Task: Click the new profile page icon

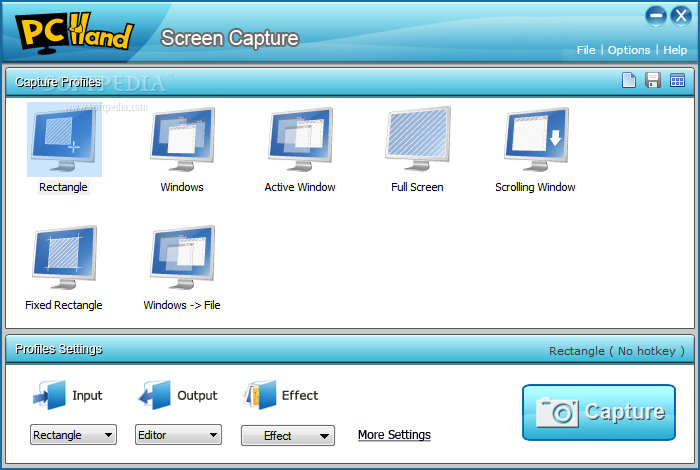Action: tap(629, 80)
